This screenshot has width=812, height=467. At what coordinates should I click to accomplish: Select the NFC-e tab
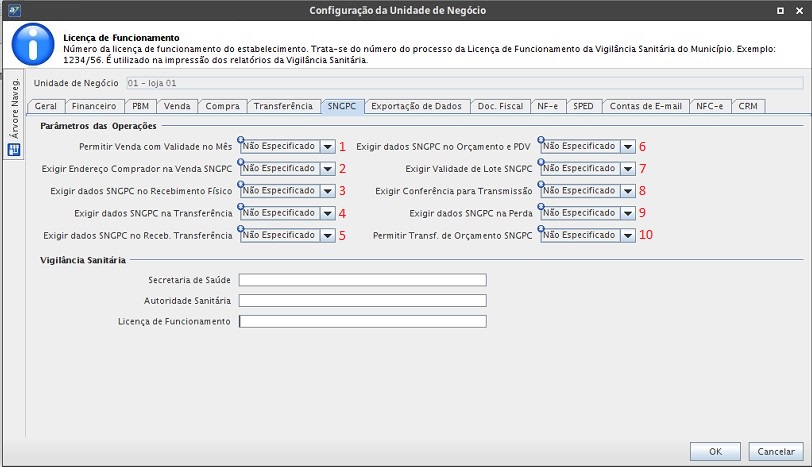point(711,106)
